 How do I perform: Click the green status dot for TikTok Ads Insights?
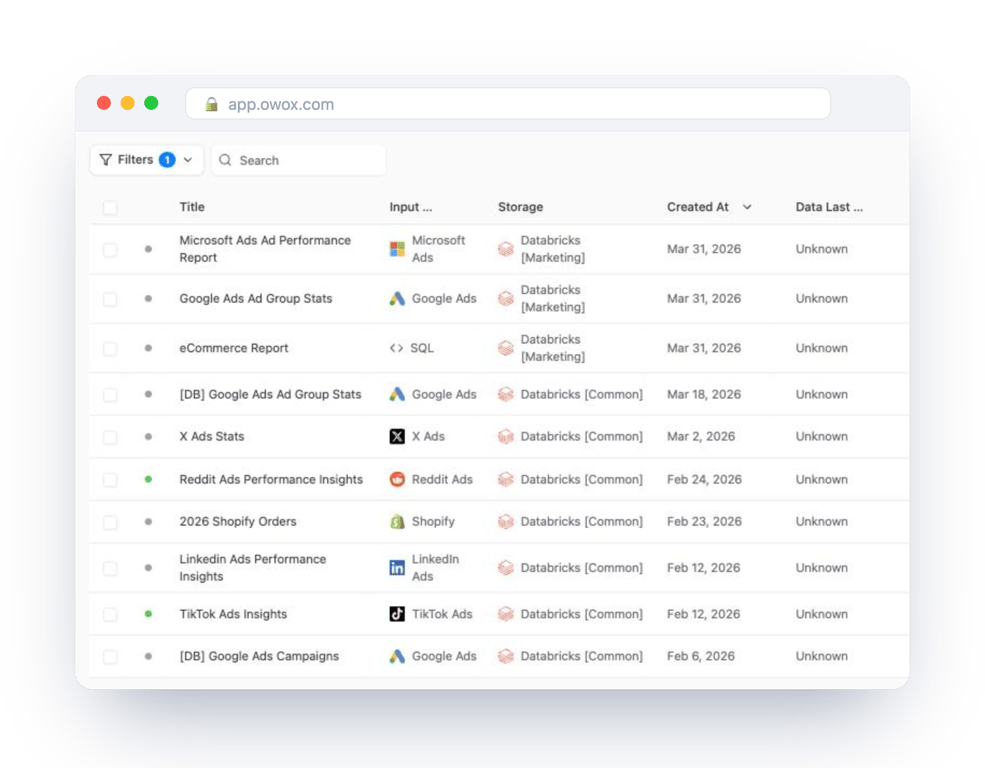click(148, 614)
